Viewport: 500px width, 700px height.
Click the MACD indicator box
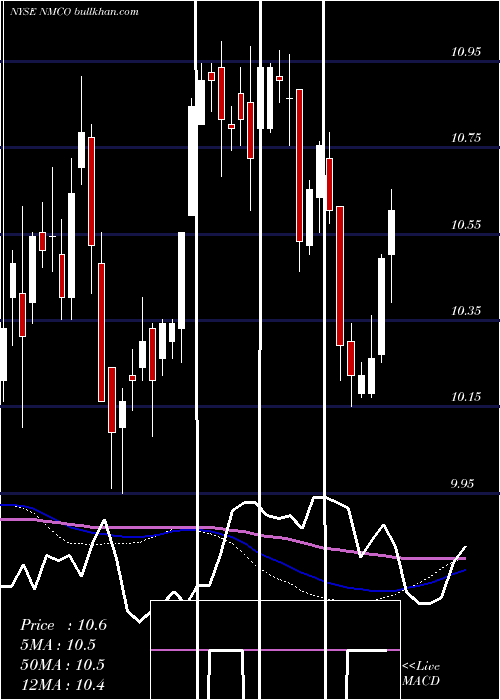click(x=275, y=650)
